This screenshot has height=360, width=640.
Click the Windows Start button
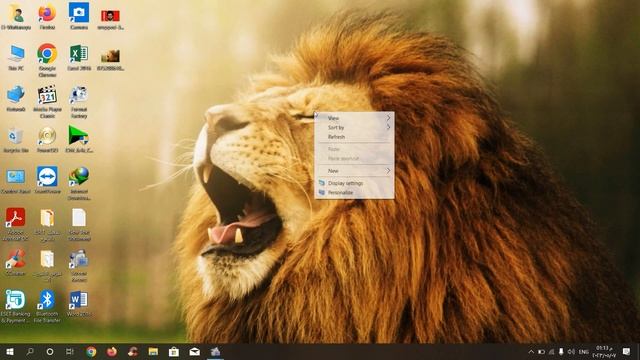10,352
